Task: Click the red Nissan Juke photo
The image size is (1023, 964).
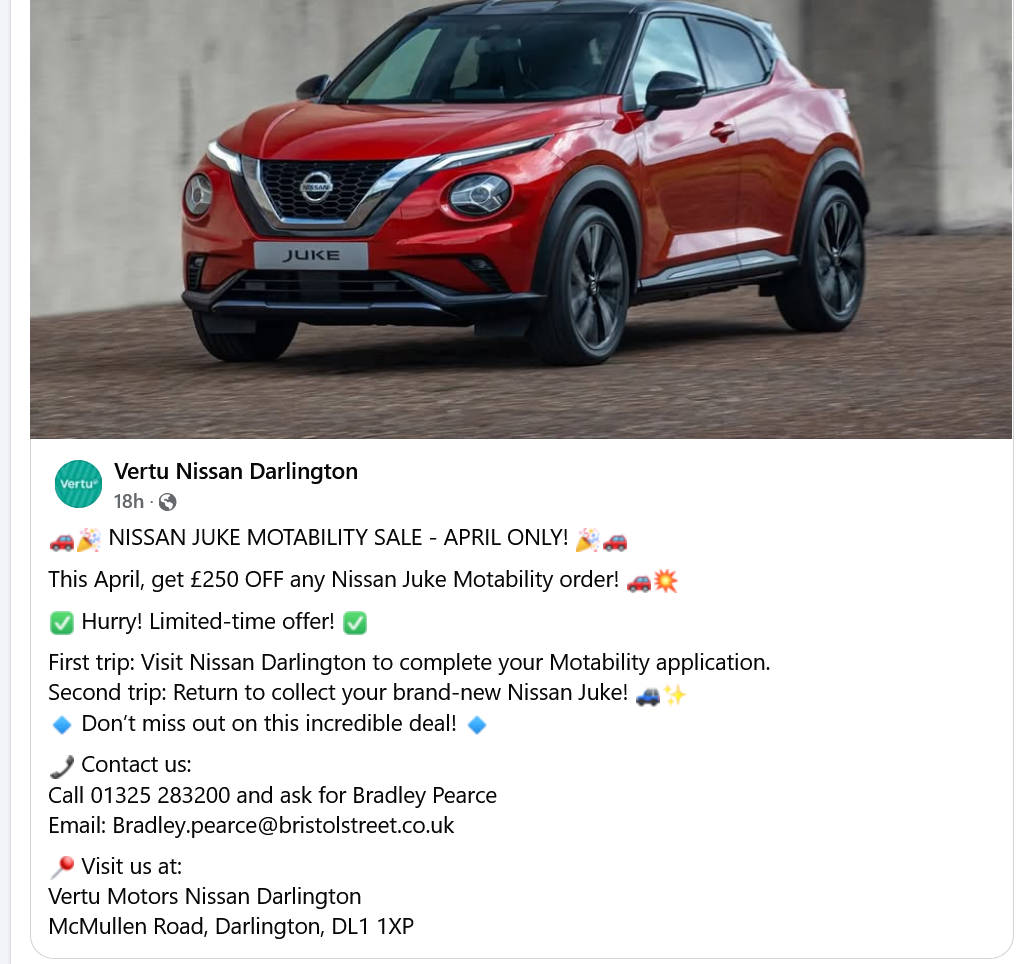Action: click(521, 218)
